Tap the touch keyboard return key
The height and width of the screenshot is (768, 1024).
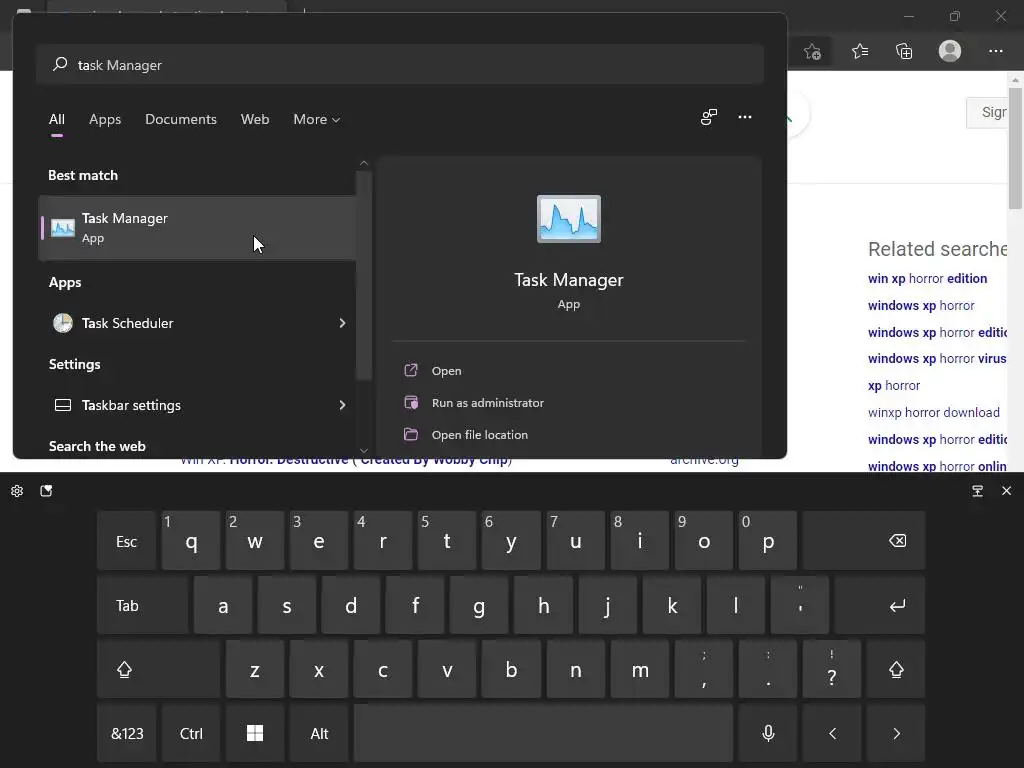[x=880, y=605]
